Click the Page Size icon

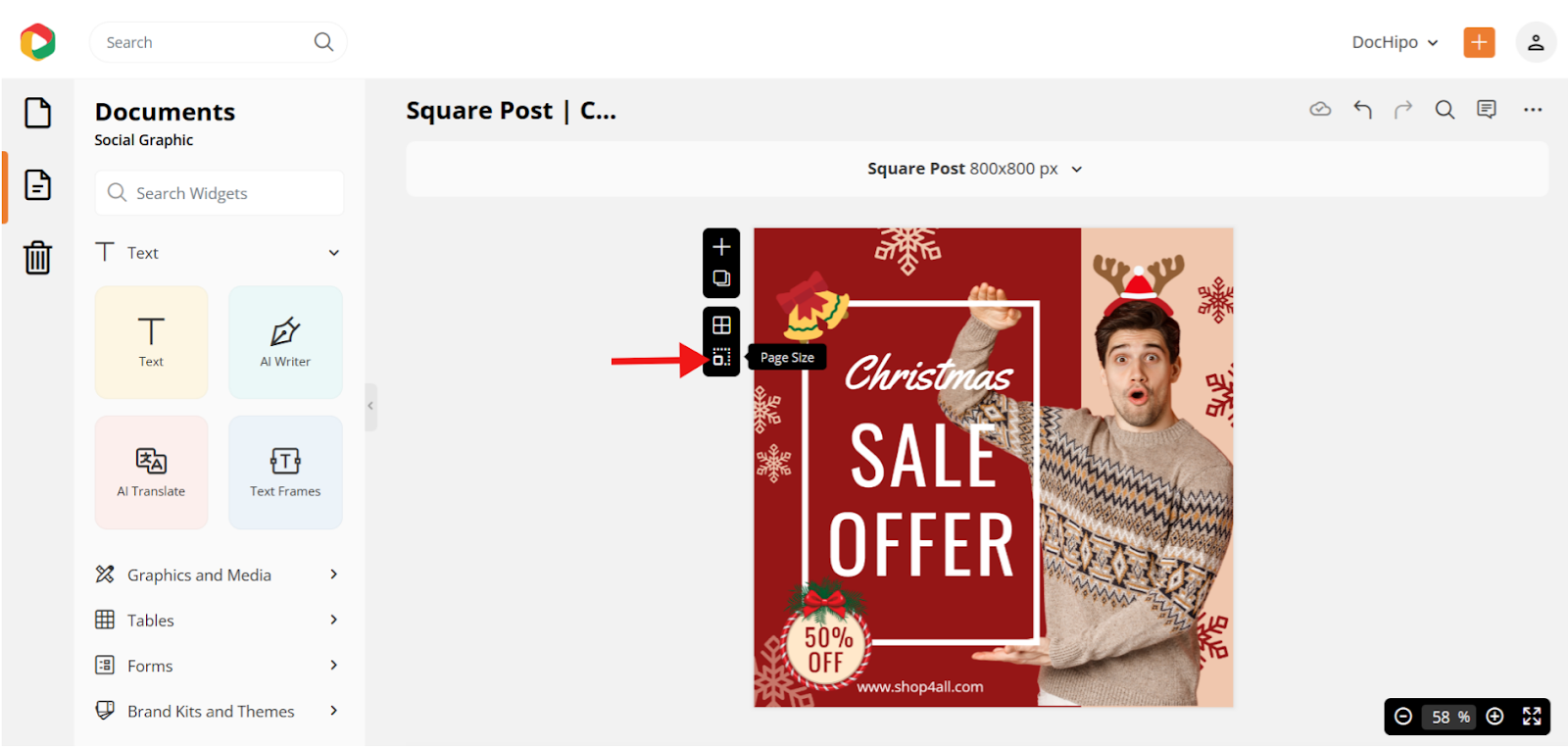[x=721, y=358]
